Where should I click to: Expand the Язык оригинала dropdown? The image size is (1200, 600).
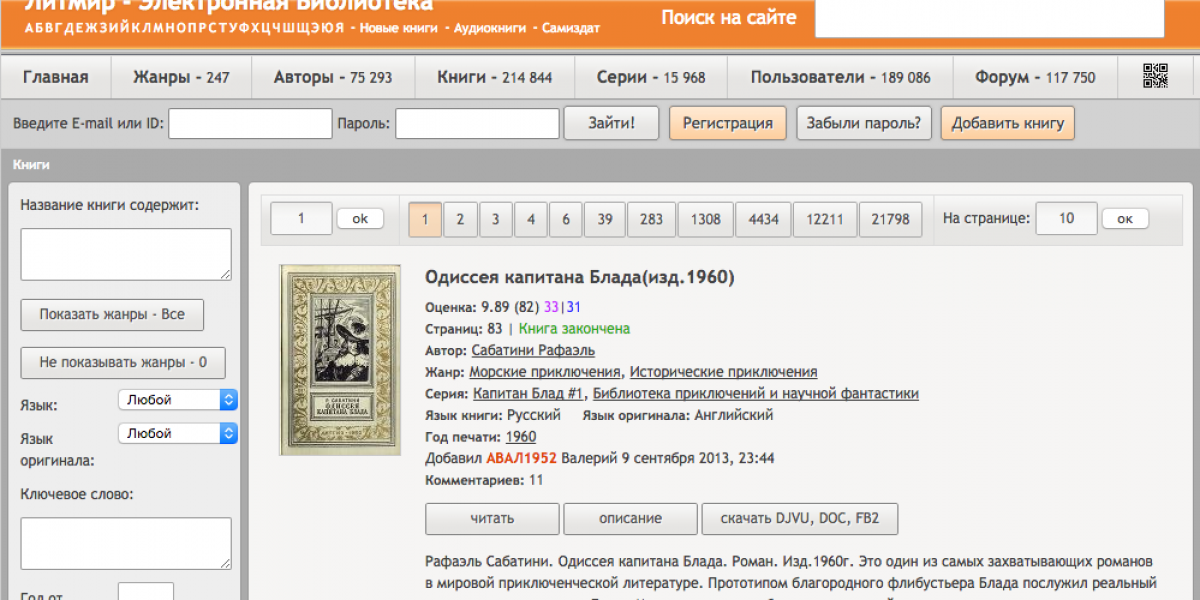pyautogui.click(x=178, y=434)
